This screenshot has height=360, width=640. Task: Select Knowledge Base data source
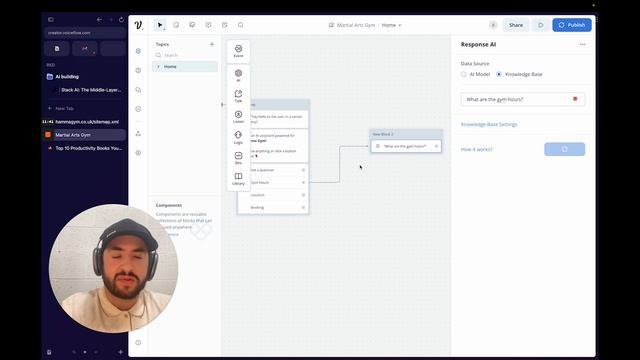[499, 74]
